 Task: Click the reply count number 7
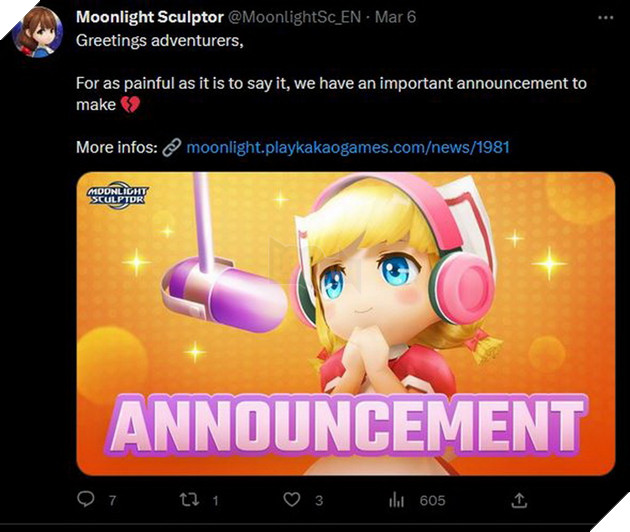click(x=112, y=500)
